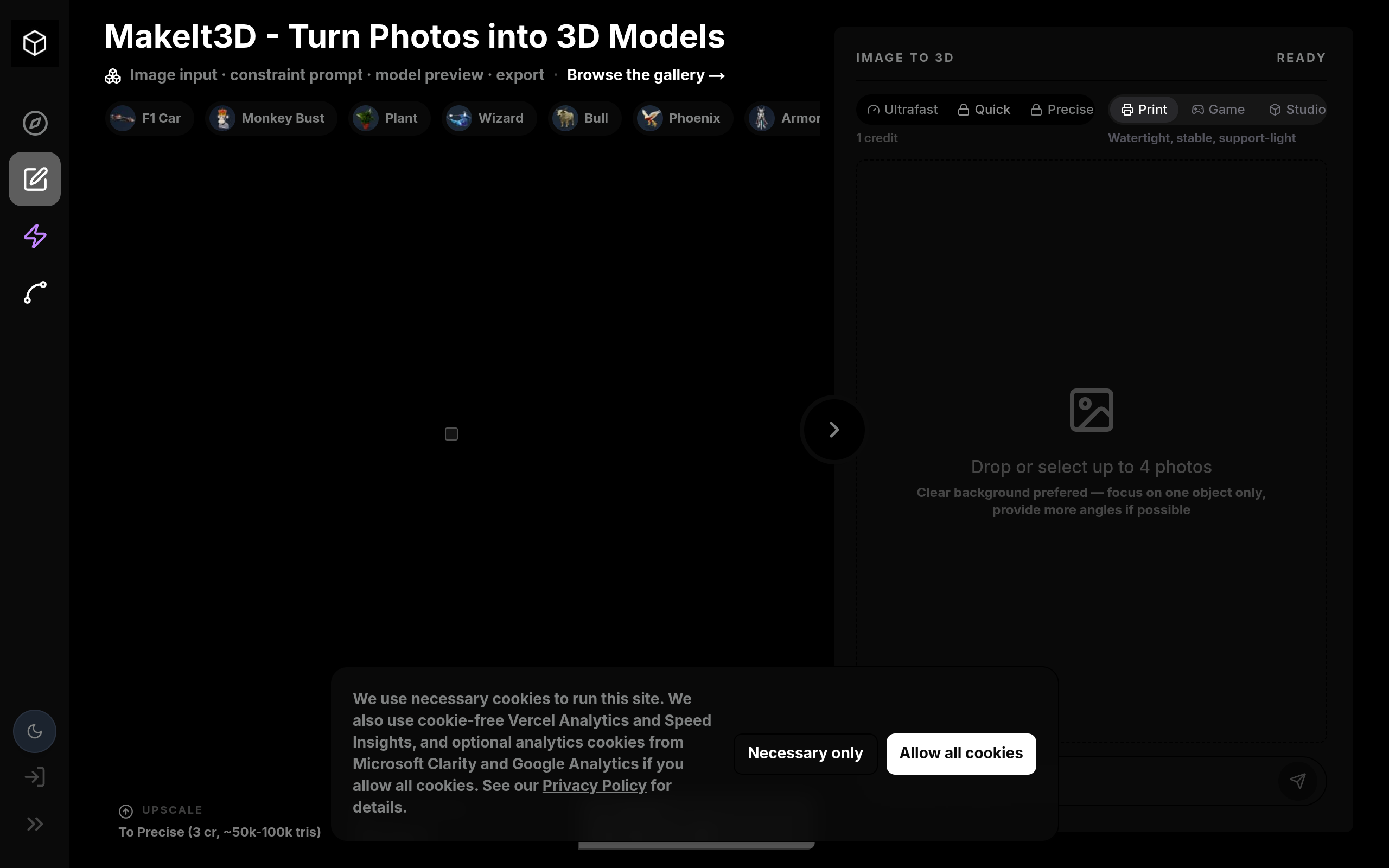1389x868 pixels.
Task: Expand the sidebar with double chevron
Action: tap(35, 824)
